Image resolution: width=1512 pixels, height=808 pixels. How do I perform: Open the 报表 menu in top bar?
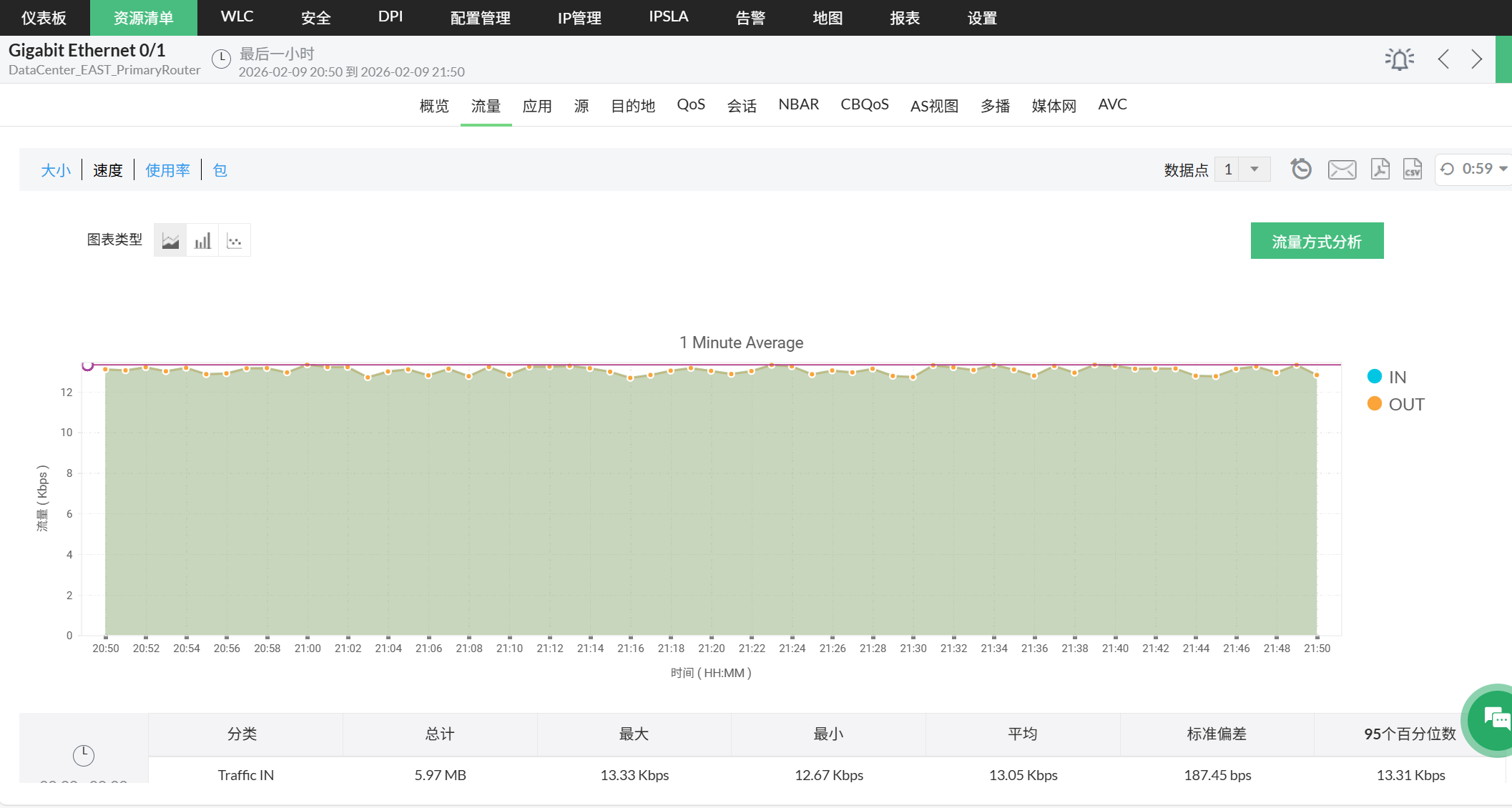tap(904, 18)
